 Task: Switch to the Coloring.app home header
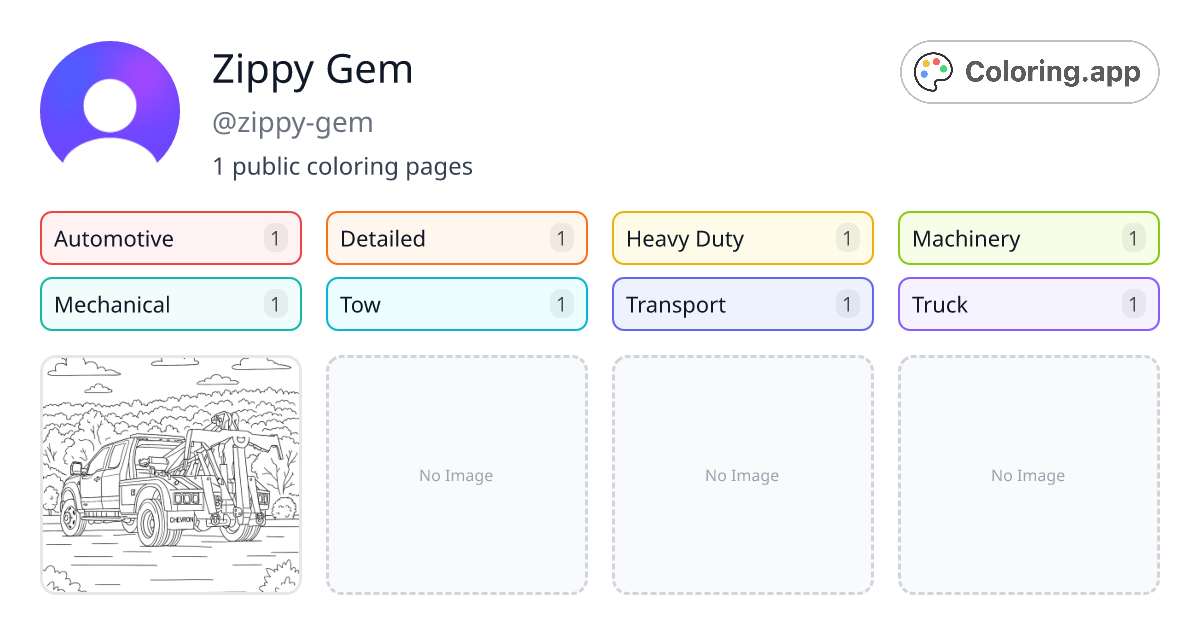tap(1029, 71)
